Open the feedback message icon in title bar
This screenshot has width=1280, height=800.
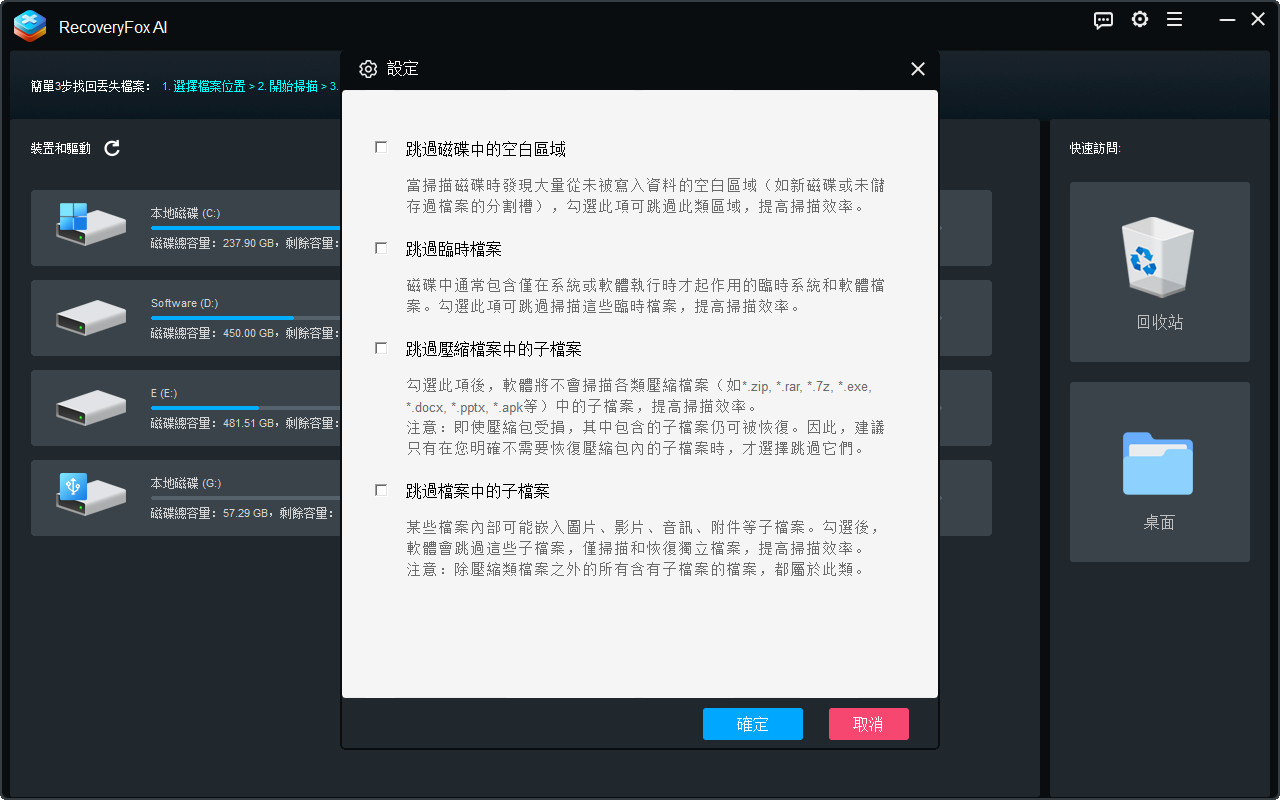tap(1103, 19)
